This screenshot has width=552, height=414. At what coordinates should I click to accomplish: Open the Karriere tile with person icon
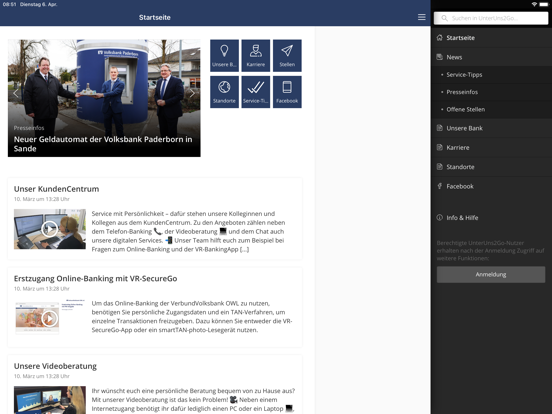(256, 56)
